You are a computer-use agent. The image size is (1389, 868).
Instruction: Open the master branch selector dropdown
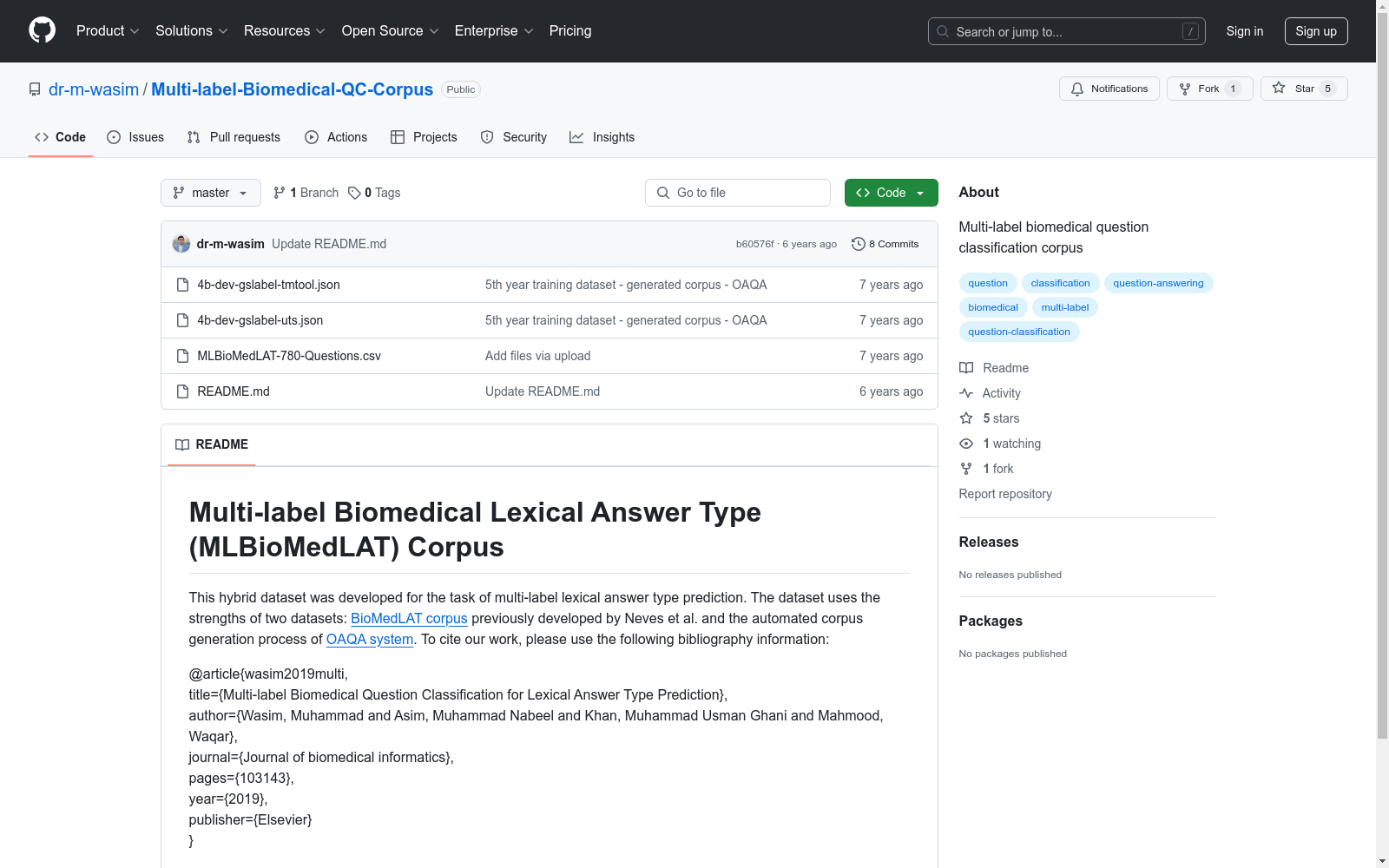pyautogui.click(x=211, y=193)
